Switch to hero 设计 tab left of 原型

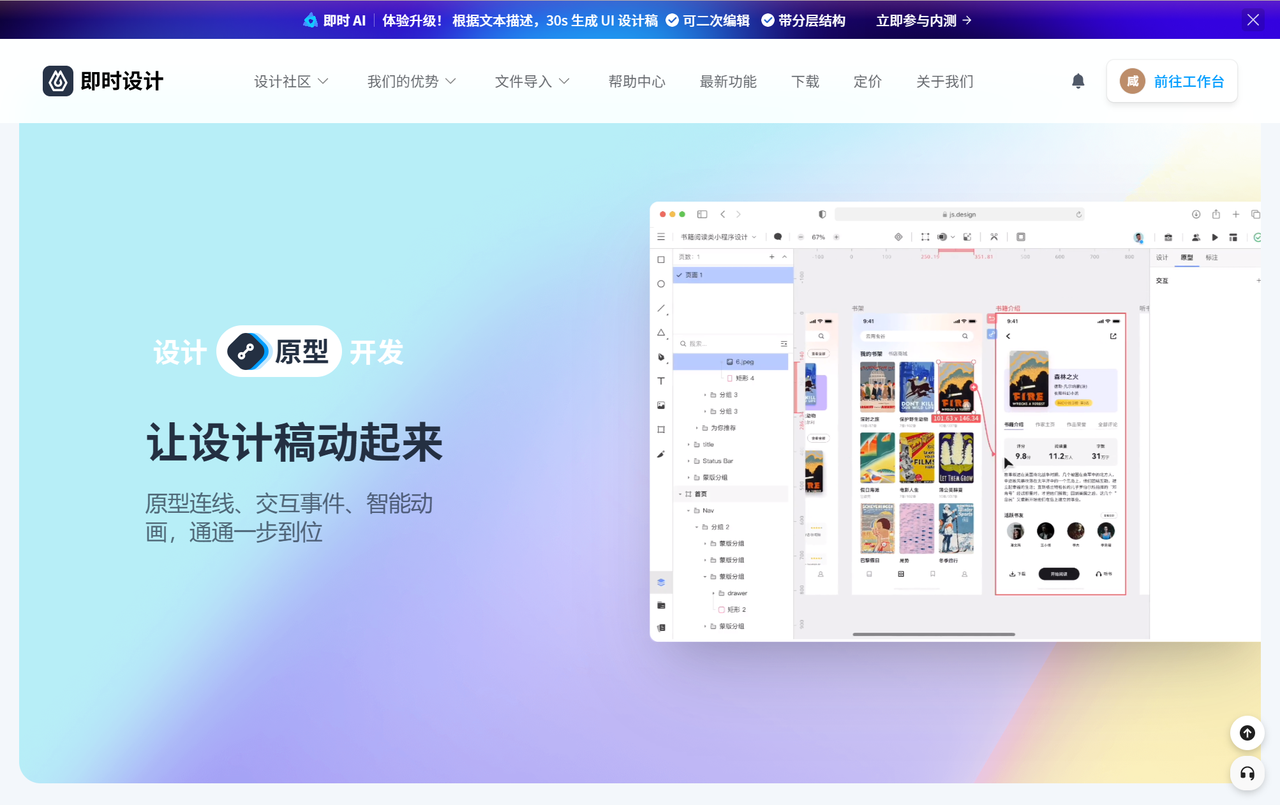(x=180, y=352)
